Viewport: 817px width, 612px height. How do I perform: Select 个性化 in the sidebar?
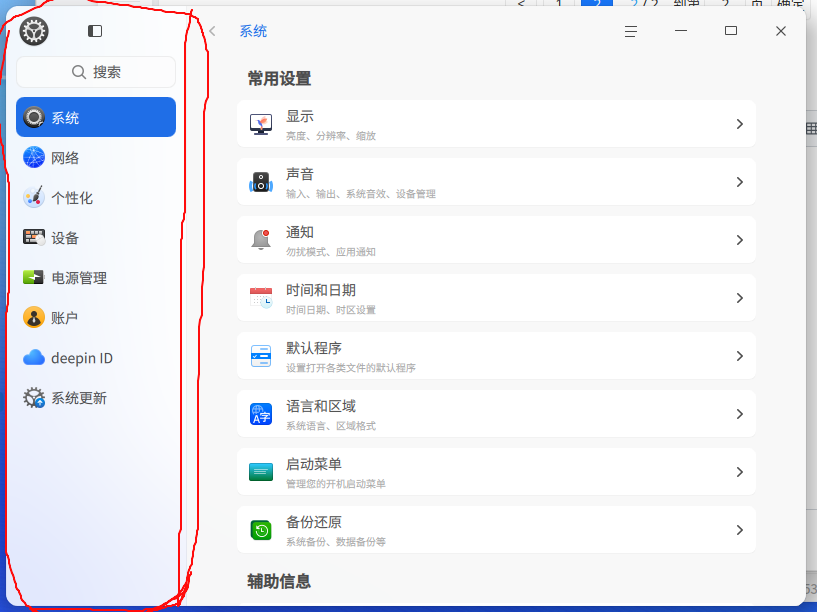96,197
